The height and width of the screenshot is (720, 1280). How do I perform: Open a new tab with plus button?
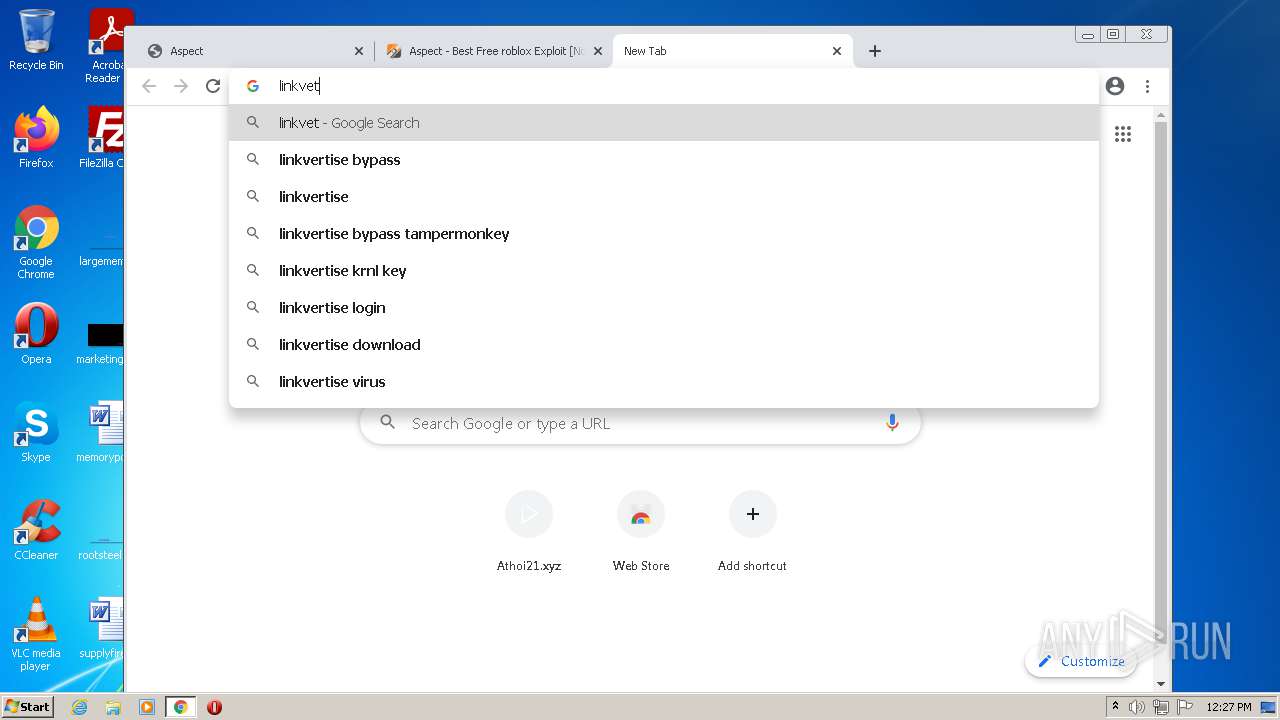click(875, 51)
